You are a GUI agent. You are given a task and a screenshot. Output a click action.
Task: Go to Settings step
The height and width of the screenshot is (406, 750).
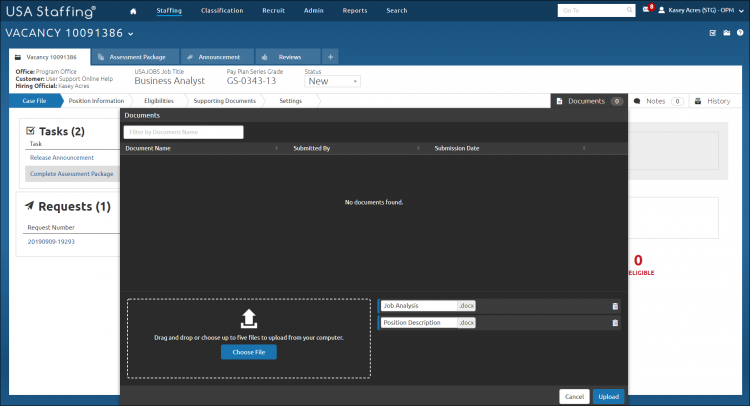click(290, 101)
